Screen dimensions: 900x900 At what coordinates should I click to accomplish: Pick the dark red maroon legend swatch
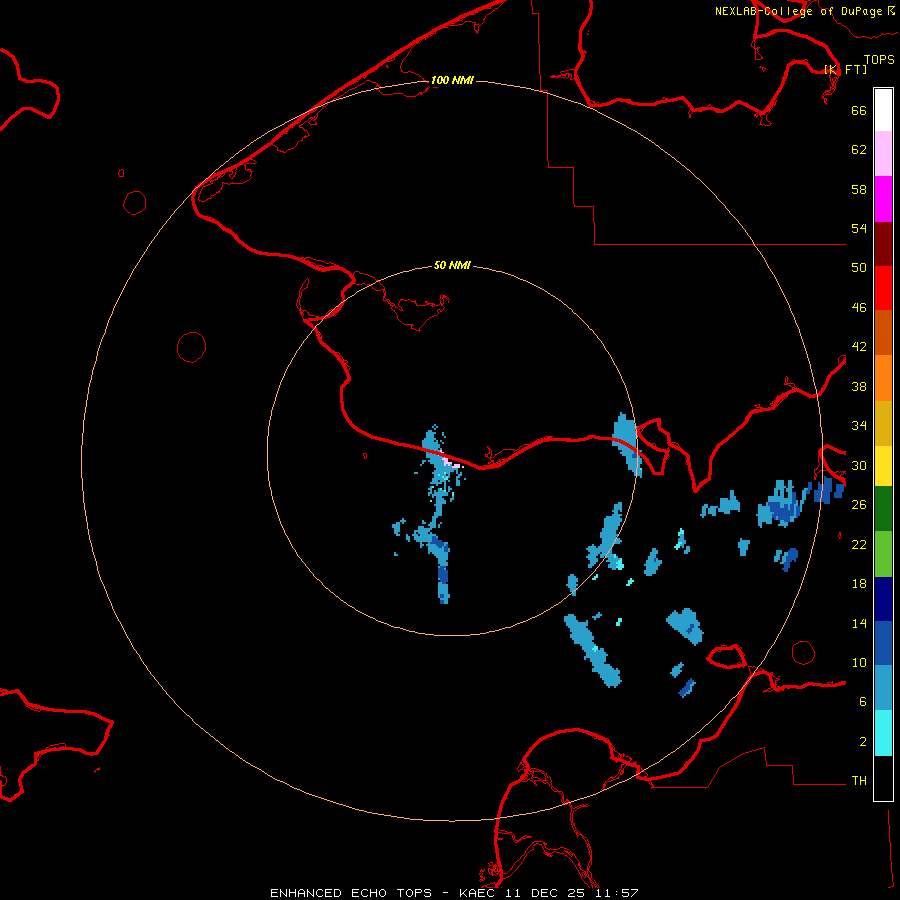(883, 244)
